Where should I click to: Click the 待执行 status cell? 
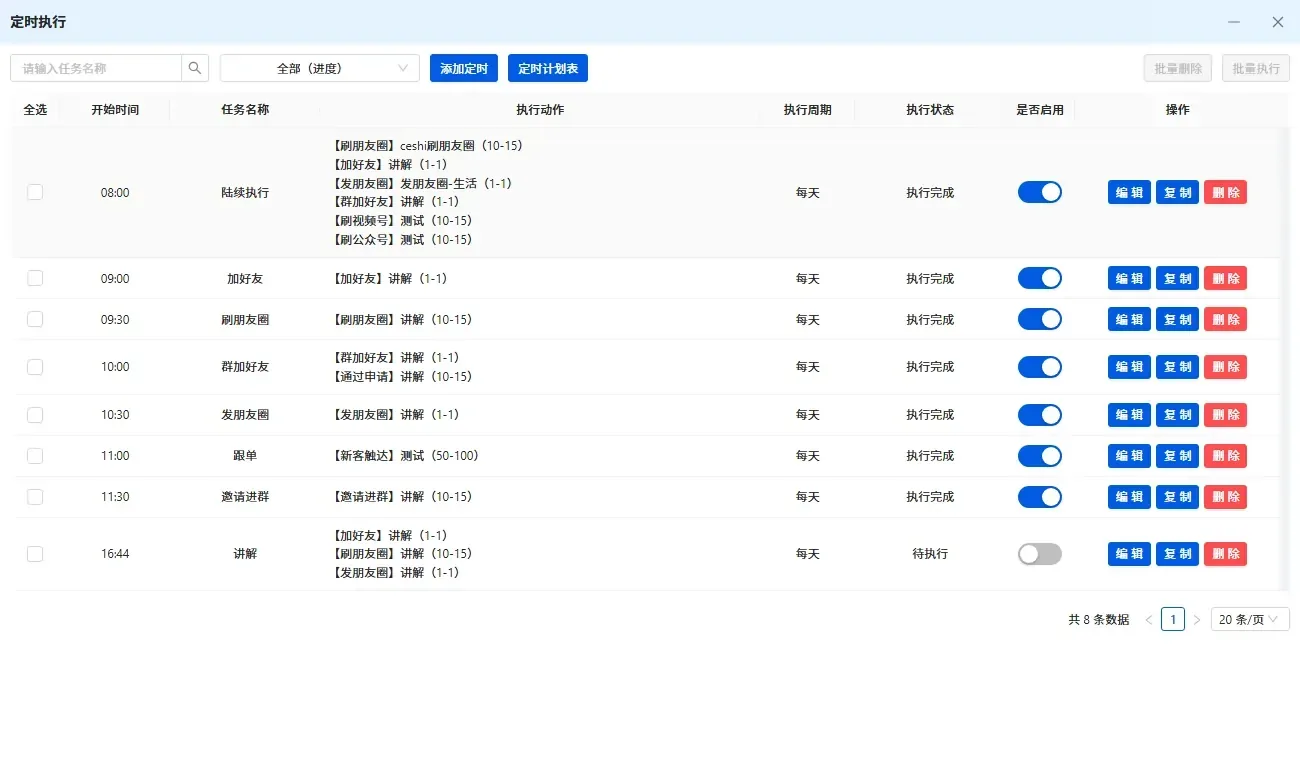[x=930, y=553]
